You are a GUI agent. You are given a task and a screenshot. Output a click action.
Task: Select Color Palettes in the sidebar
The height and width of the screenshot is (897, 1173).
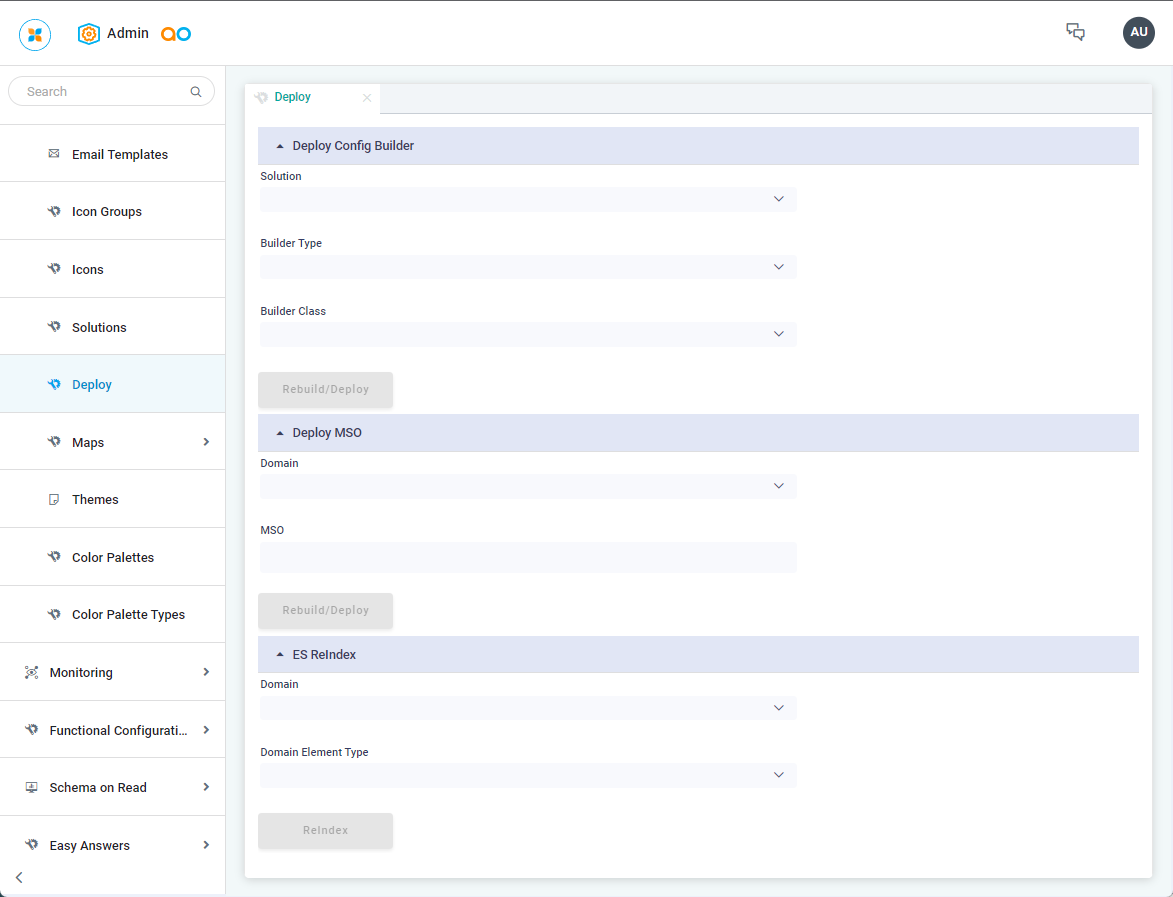[113, 557]
